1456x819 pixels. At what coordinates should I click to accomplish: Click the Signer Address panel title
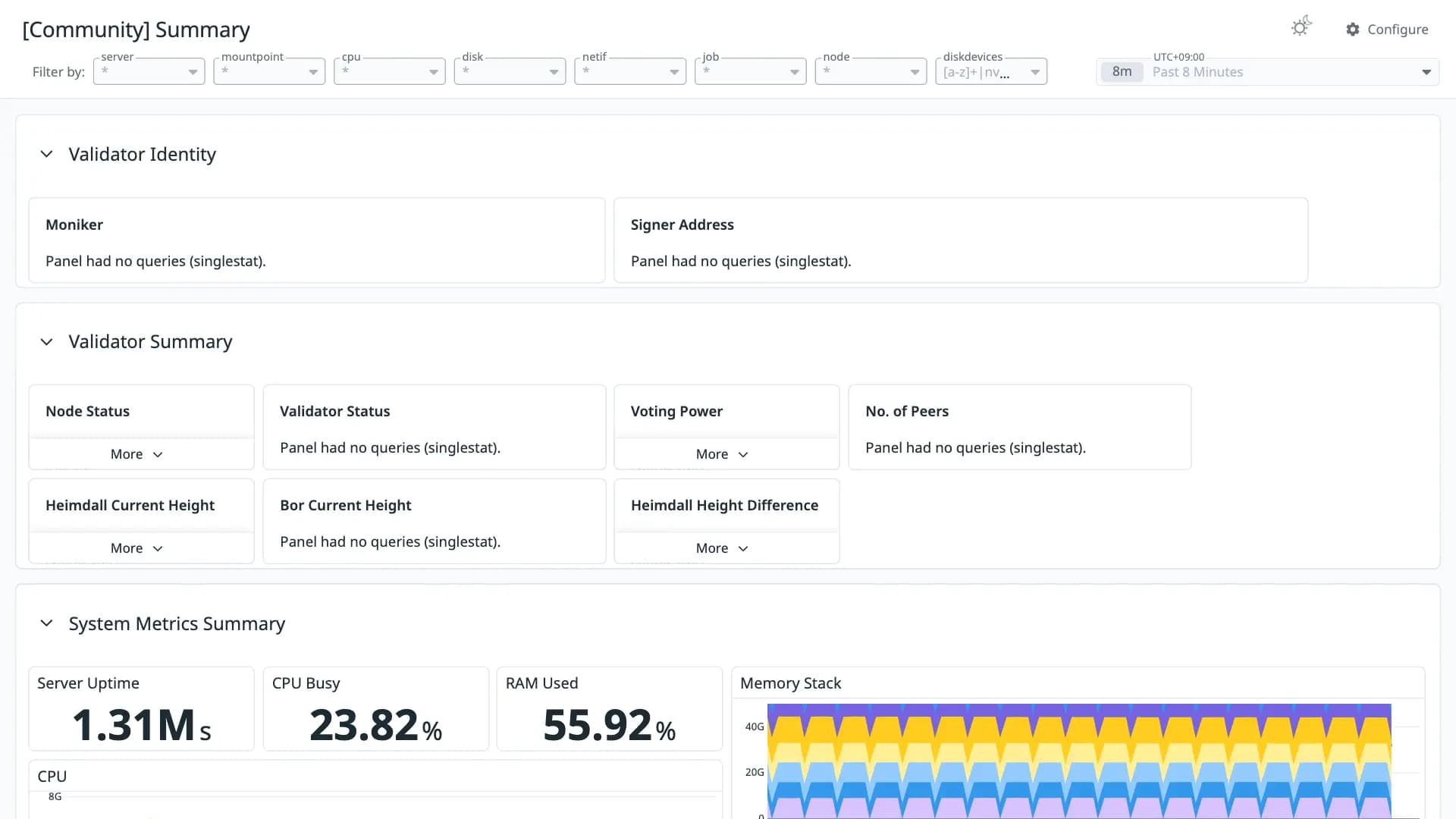(x=682, y=224)
